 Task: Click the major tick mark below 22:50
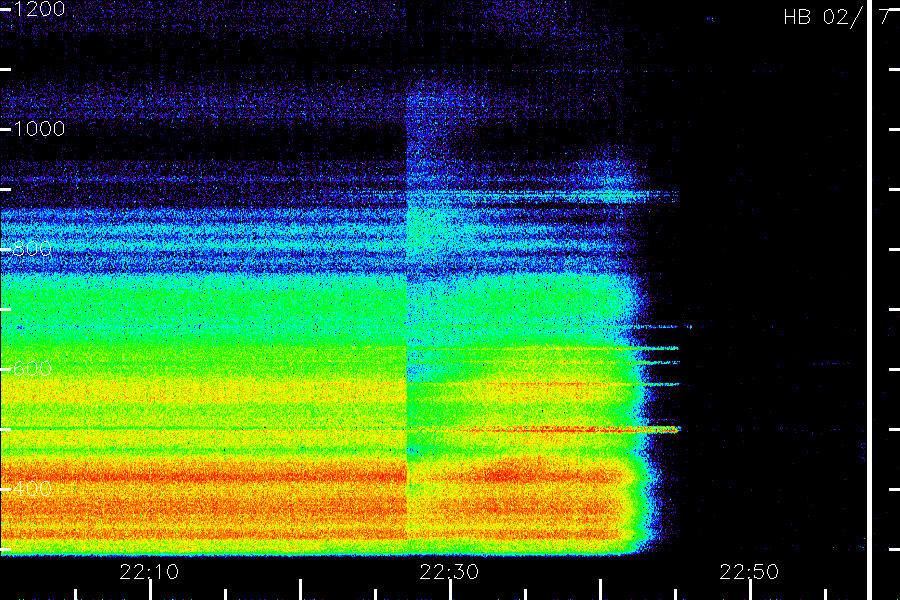[x=750, y=590]
